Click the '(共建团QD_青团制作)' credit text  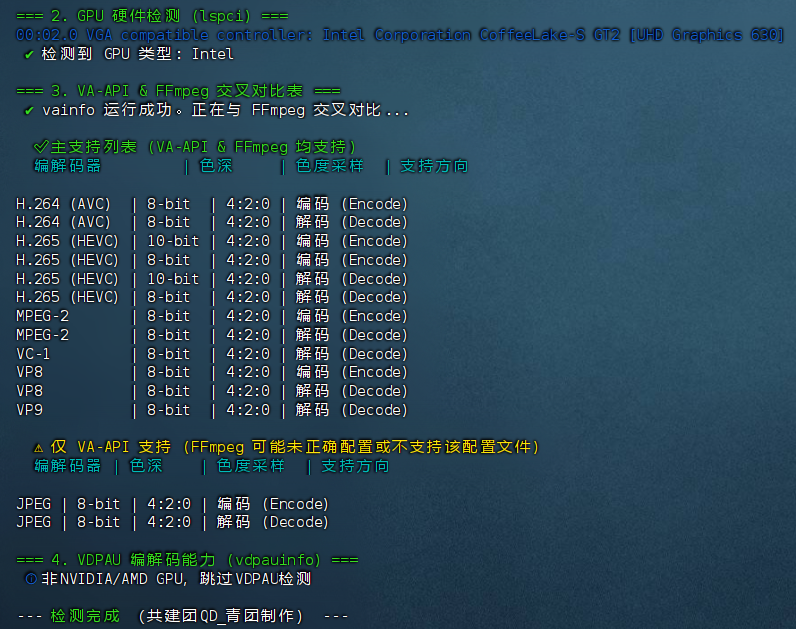pyautogui.click(x=221, y=616)
